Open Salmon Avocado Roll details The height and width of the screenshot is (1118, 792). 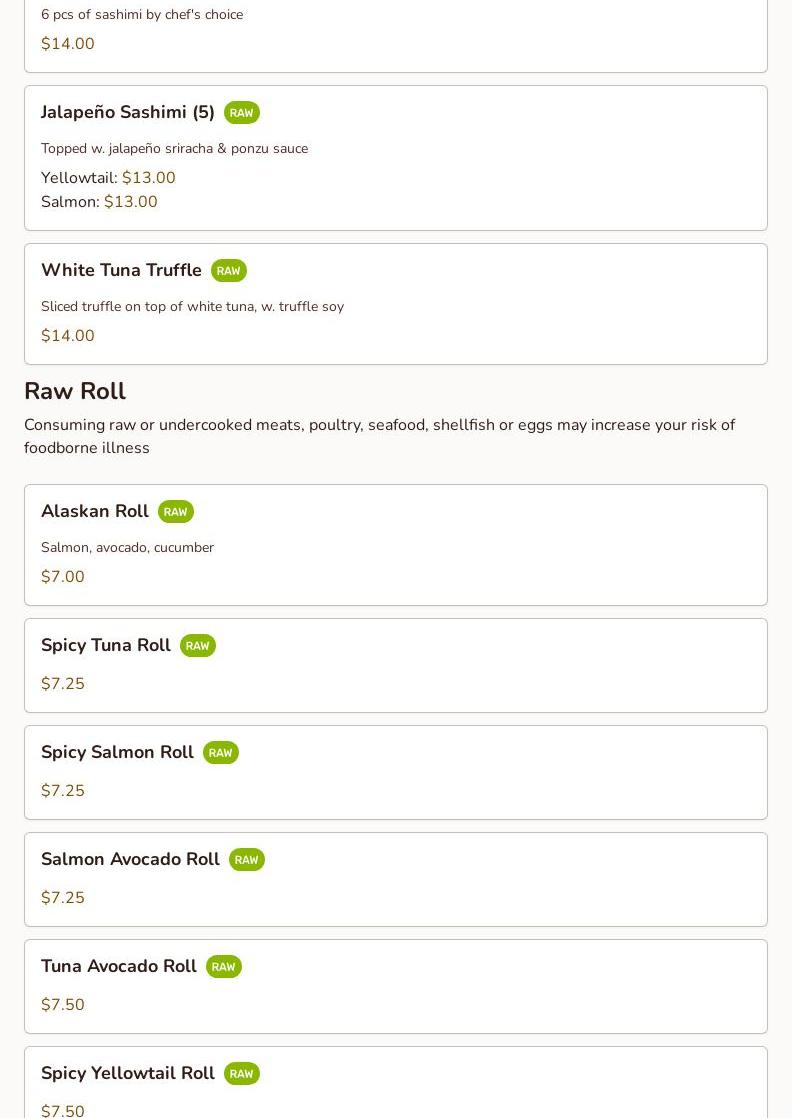(x=130, y=859)
